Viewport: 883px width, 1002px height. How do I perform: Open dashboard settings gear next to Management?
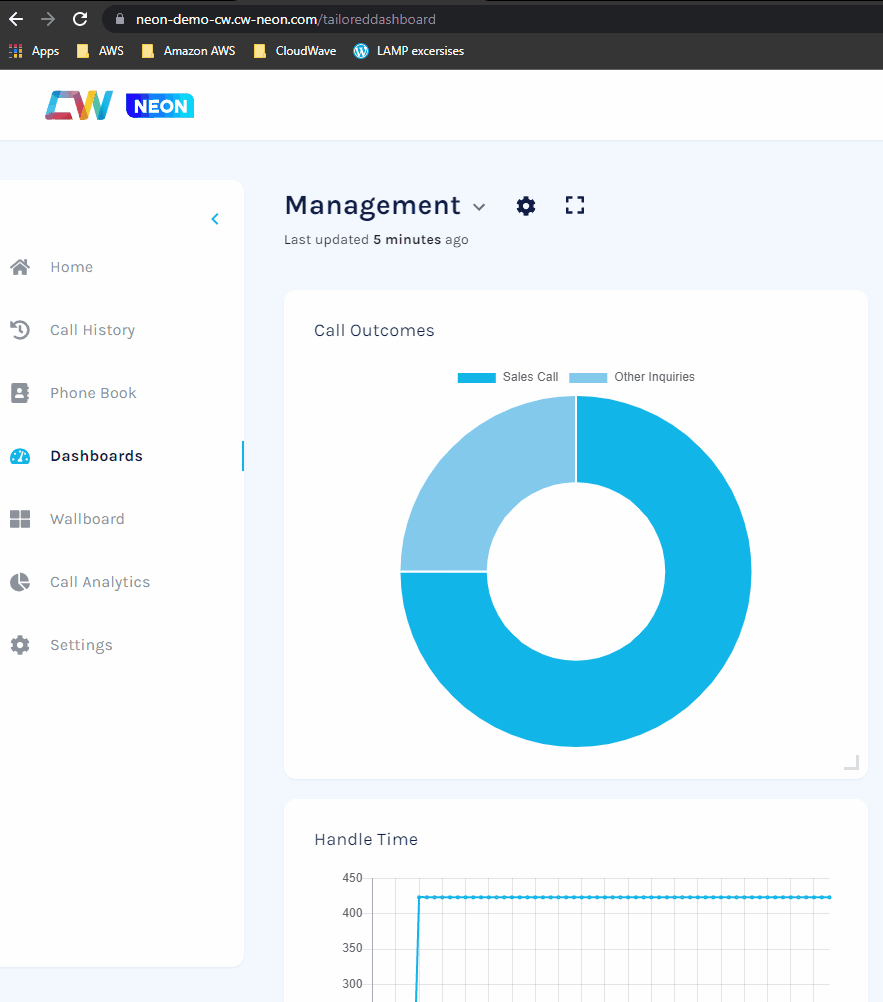(x=526, y=206)
